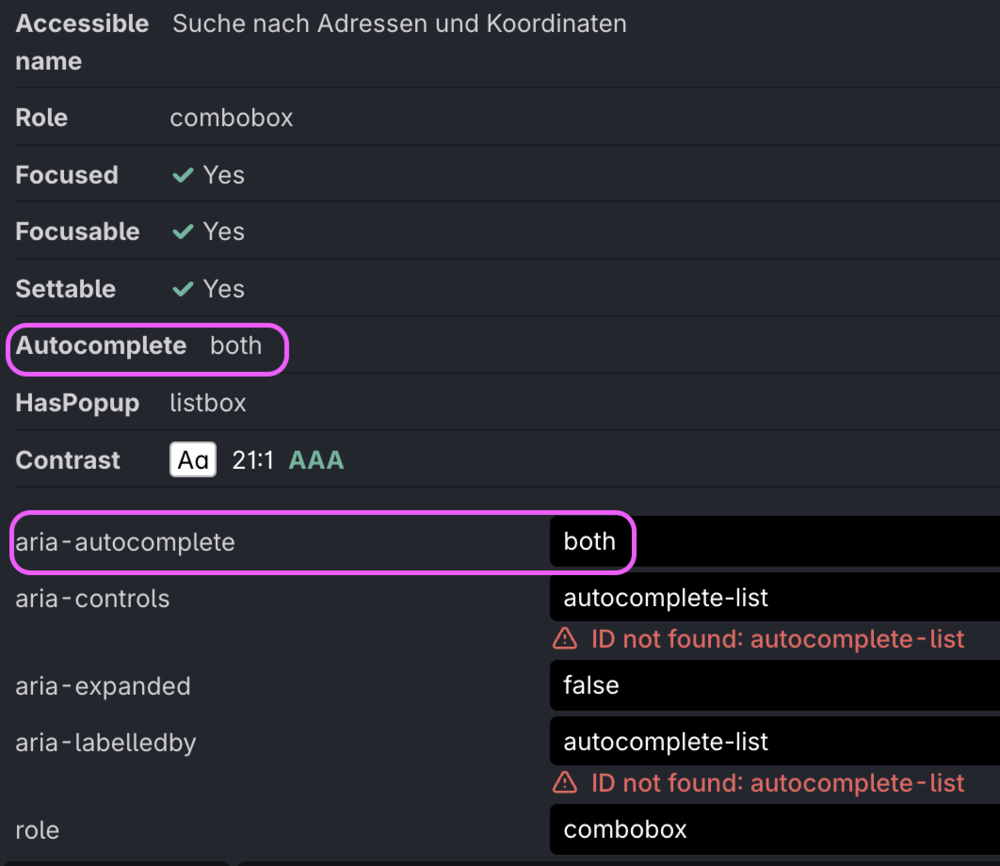Click the highlighted aria-autocomplete value 'both'
Viewport: 1000px width, 866px height.
590,541
